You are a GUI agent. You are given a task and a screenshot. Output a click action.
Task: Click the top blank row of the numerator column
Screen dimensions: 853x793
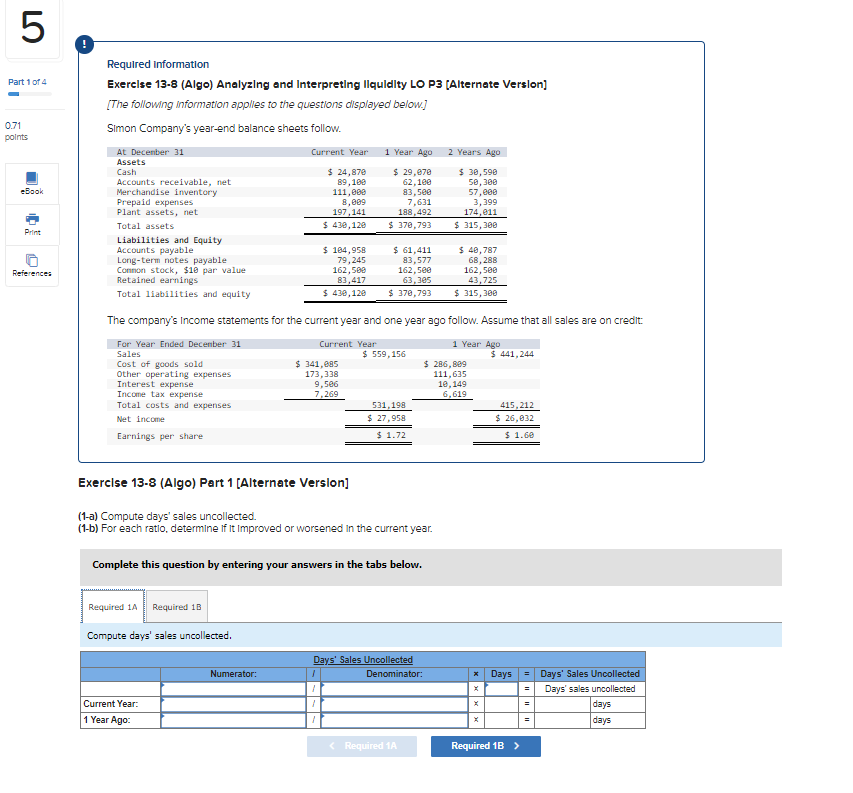tap(234, 687)
